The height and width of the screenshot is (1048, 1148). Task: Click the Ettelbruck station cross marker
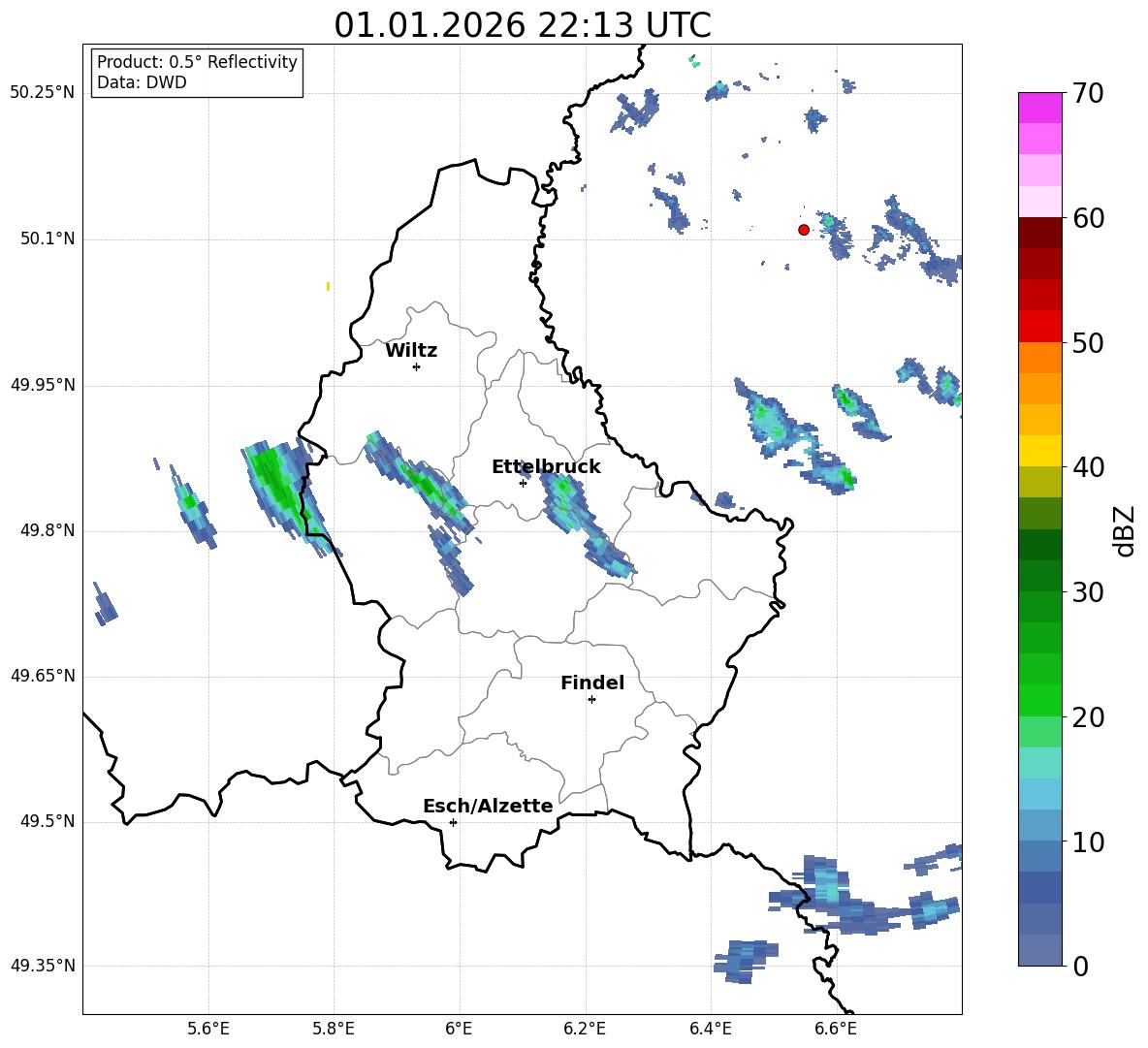523,483
